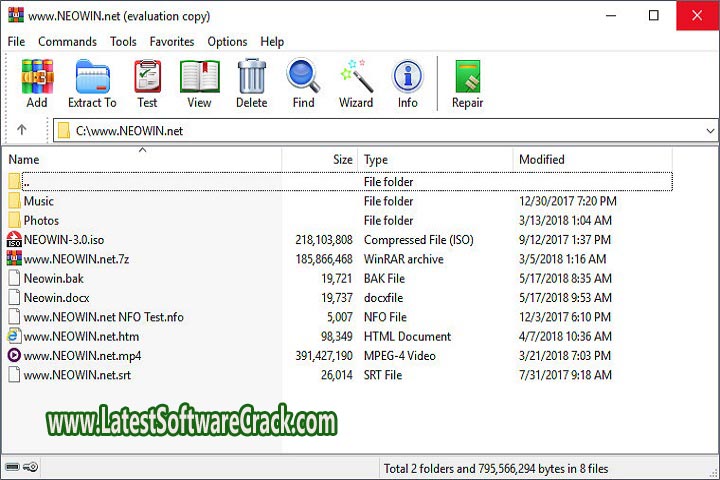This screenshot has width=720, height=480.
Task: Select the Music folder
Action: pos(39,201)
